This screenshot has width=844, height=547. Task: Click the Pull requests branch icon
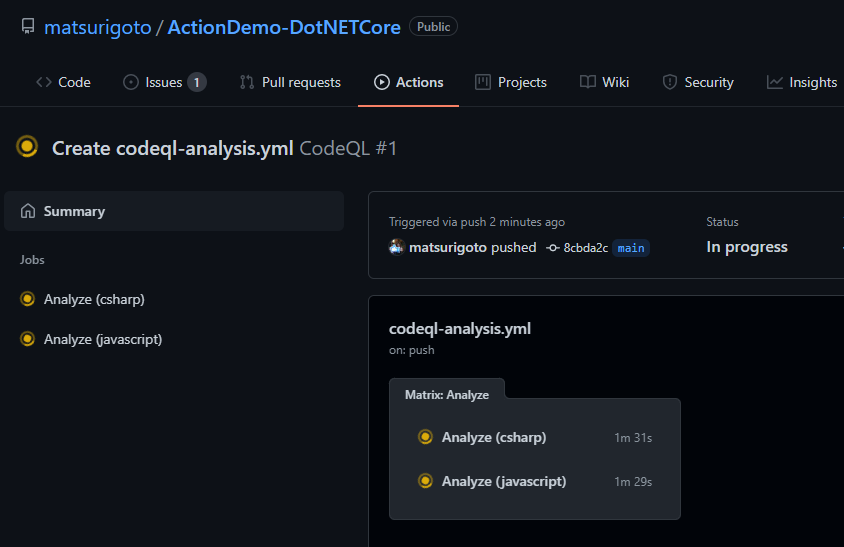247,82
